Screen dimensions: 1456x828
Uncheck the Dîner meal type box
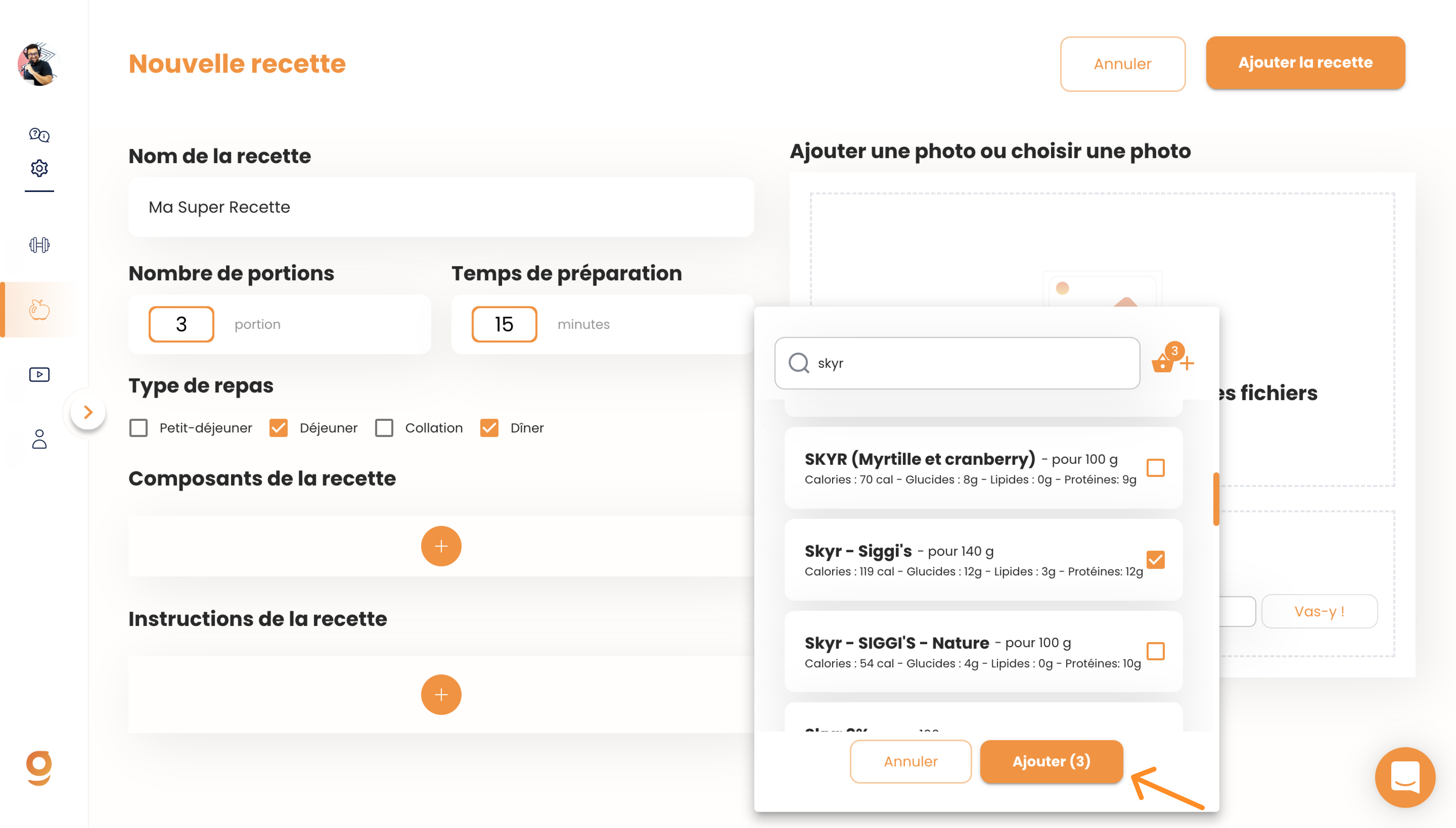tap(489, 428)
